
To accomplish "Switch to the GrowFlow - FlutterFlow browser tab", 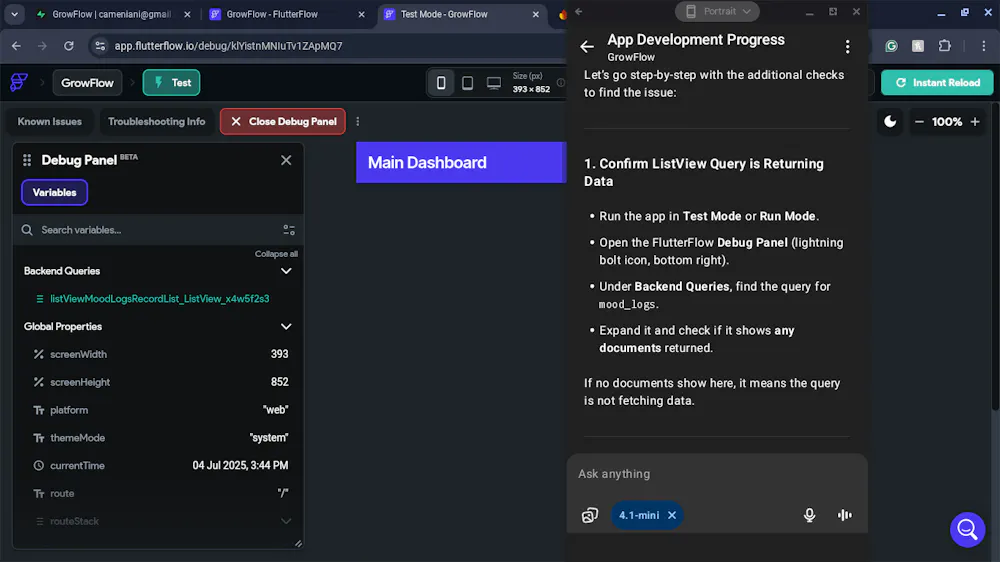I will coord(270,15).
